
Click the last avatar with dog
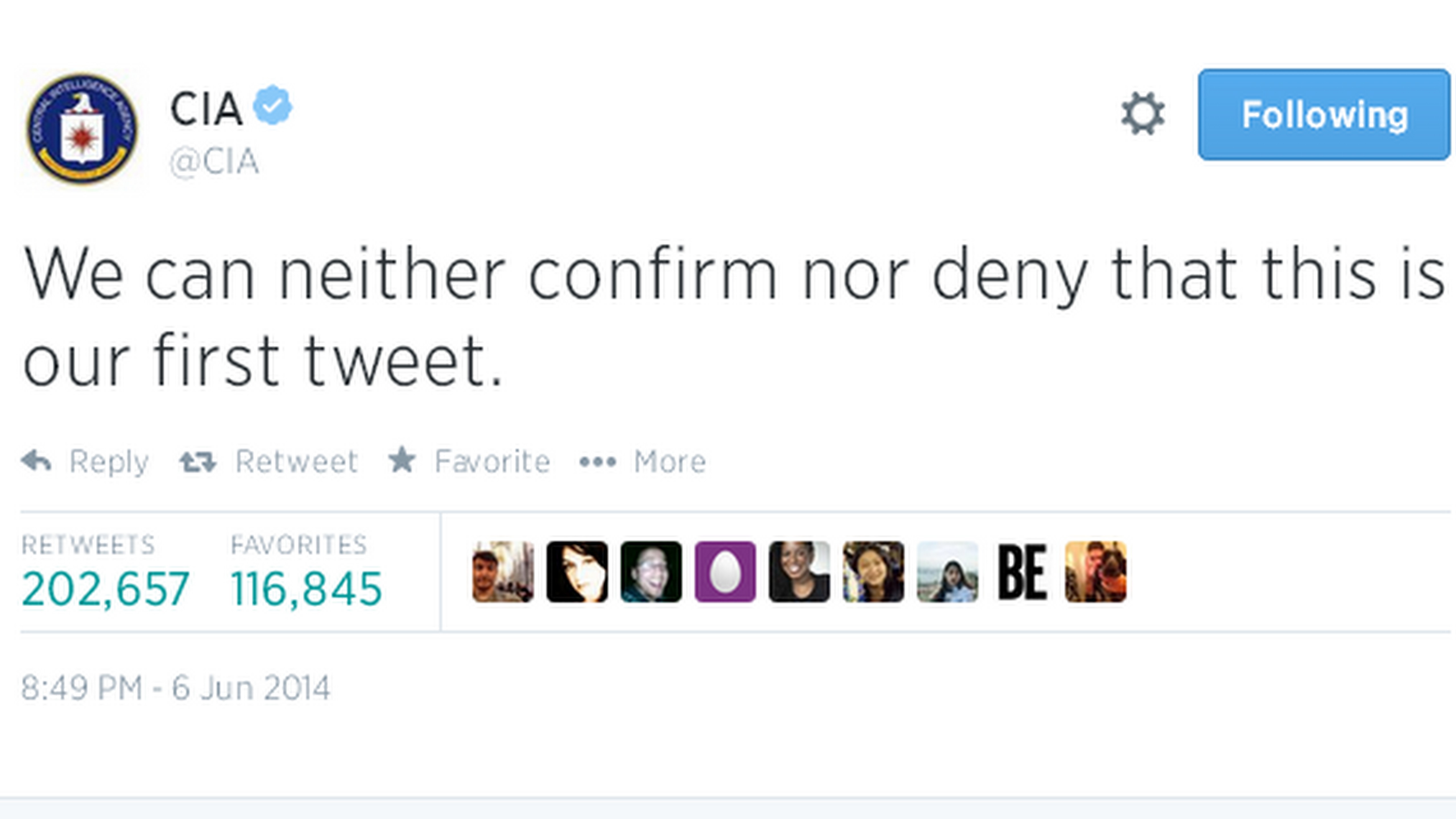point(1095,571)
